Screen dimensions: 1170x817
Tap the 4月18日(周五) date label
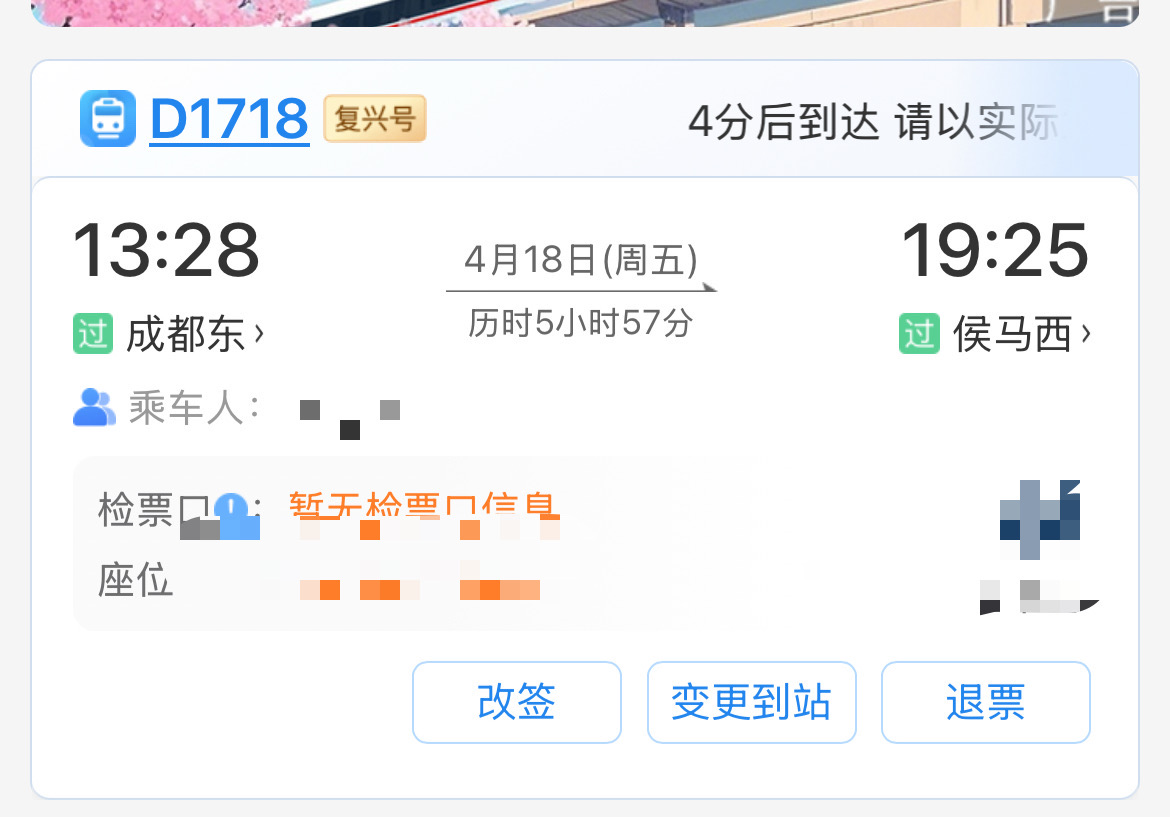pos(581,260)
